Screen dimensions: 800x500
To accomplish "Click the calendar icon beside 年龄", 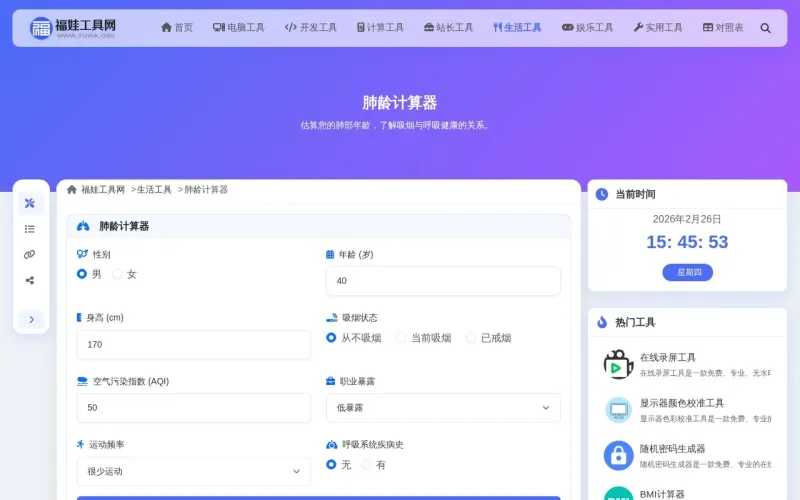I will pos(330,254).
